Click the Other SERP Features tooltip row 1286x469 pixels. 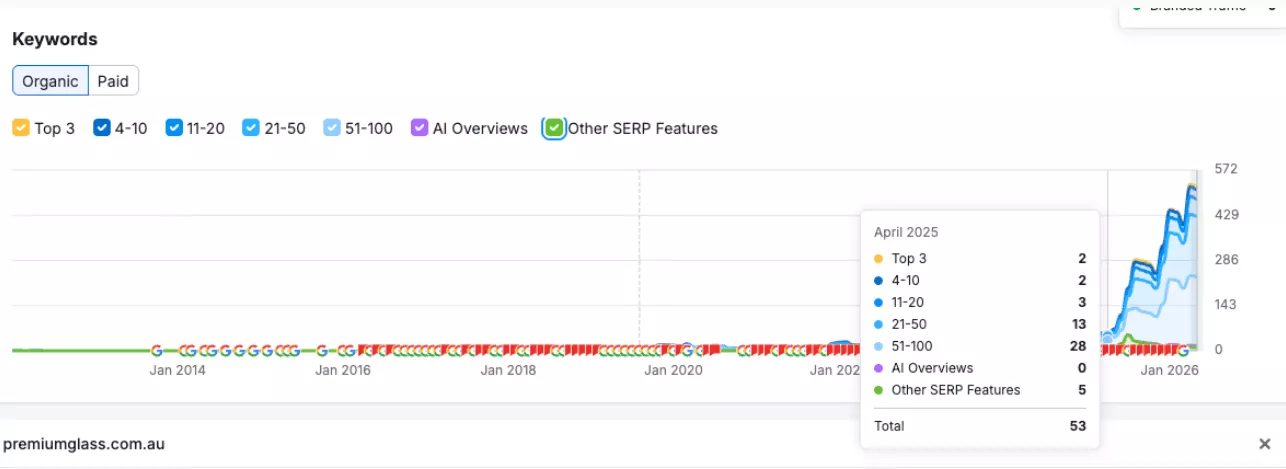tap(980, 390)
